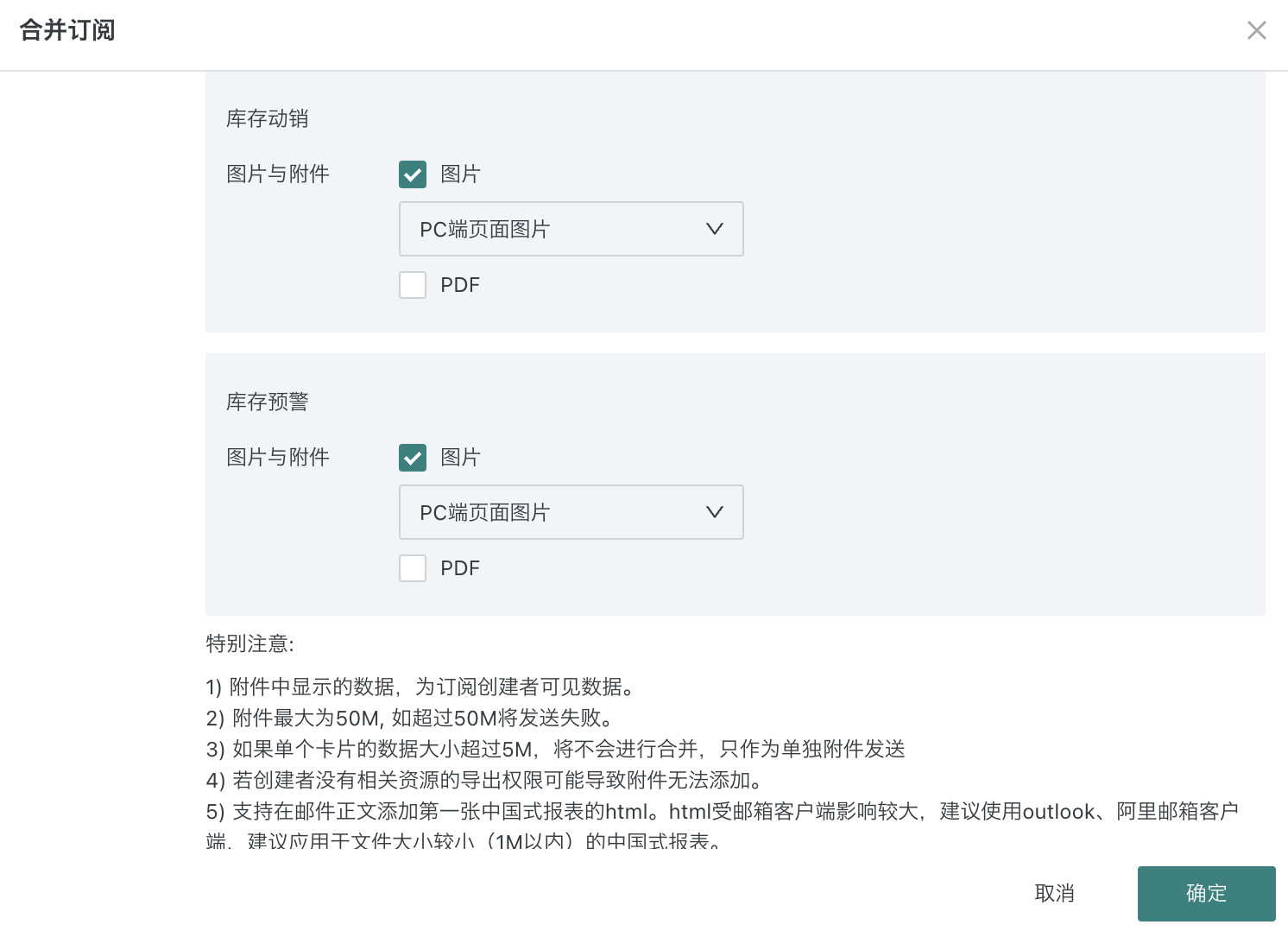Confirm with the 确定 button
Screen dimensions: 1288x931
click(x=1206, y=893)
